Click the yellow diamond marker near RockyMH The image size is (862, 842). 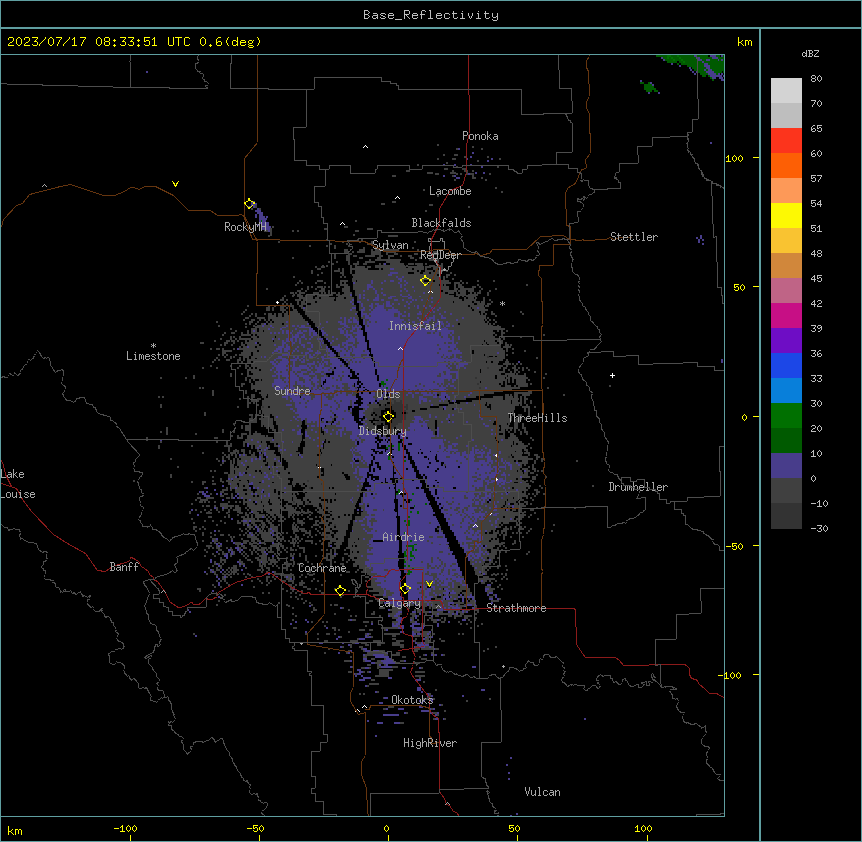[250, 204]
